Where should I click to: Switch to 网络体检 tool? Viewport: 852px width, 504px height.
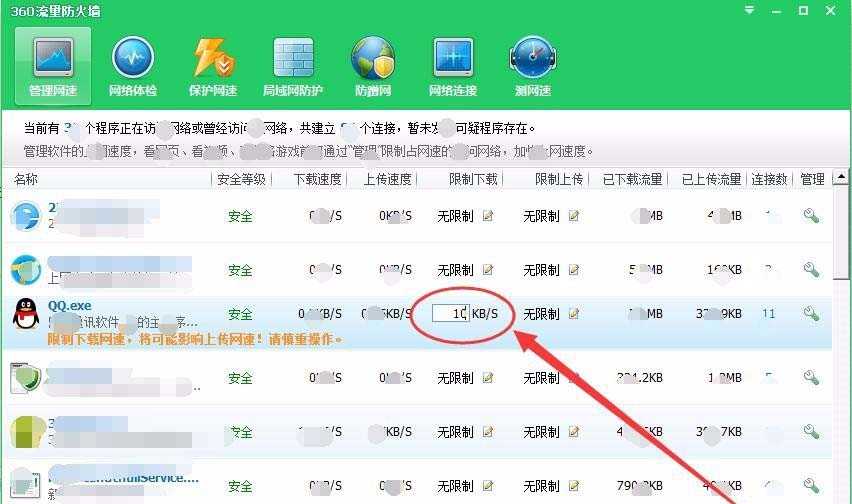tap(133, 66)
